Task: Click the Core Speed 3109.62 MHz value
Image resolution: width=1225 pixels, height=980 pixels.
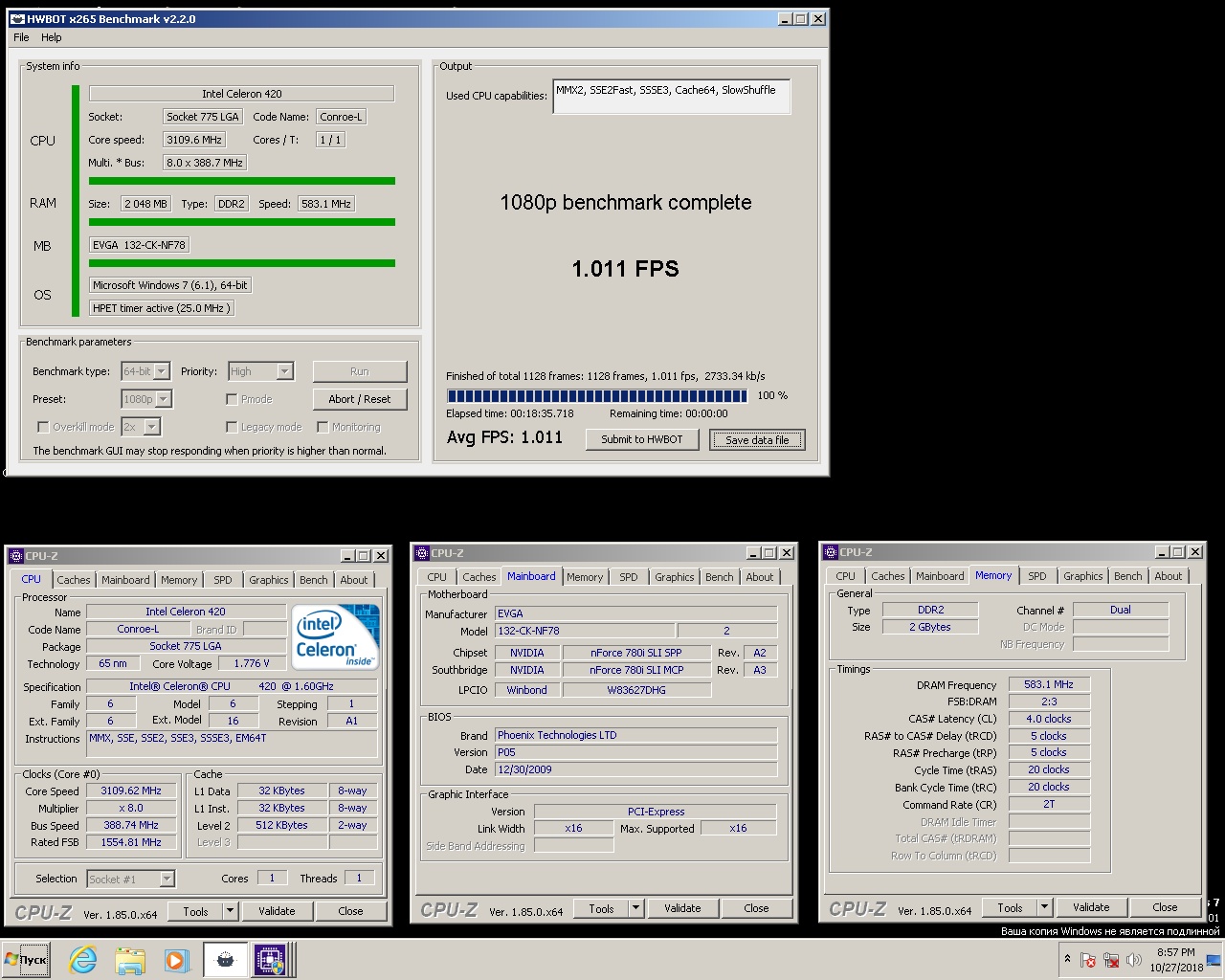Action: tap(131, 791)
